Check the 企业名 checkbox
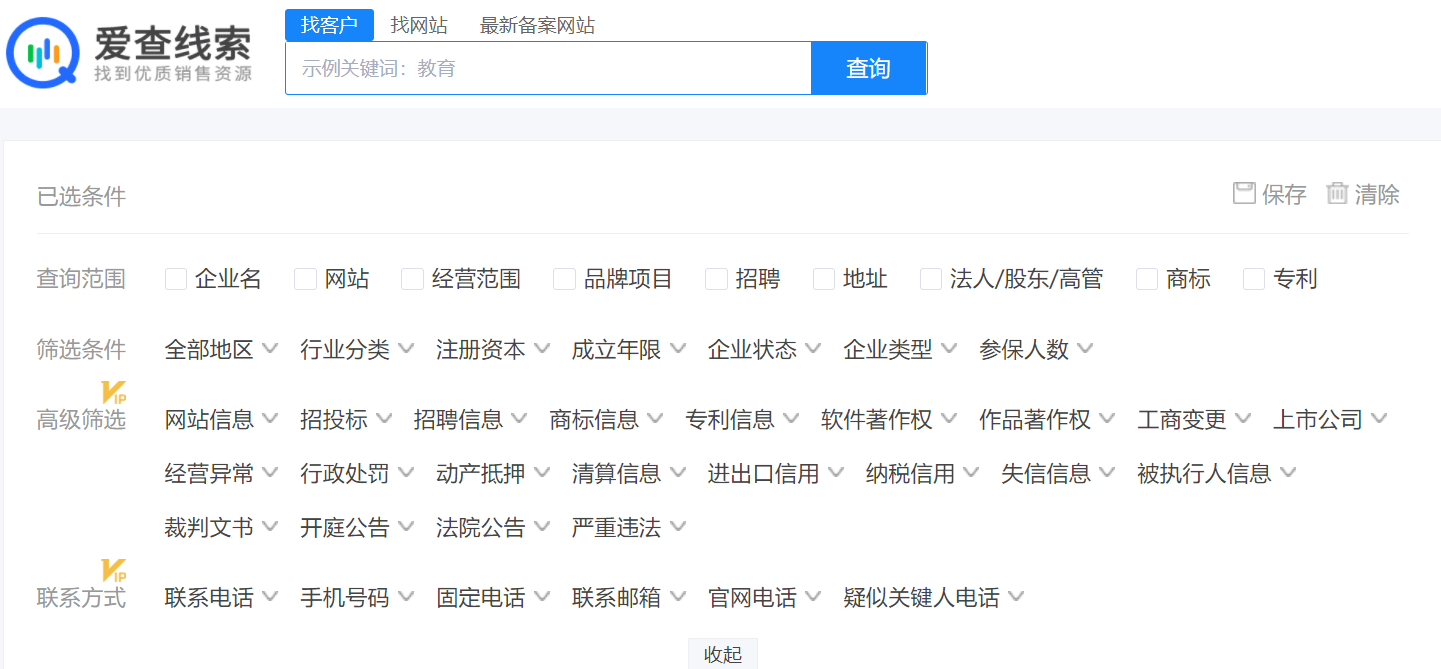The width and height of the screenshot is (1441, 669). [x=176, y=279]
